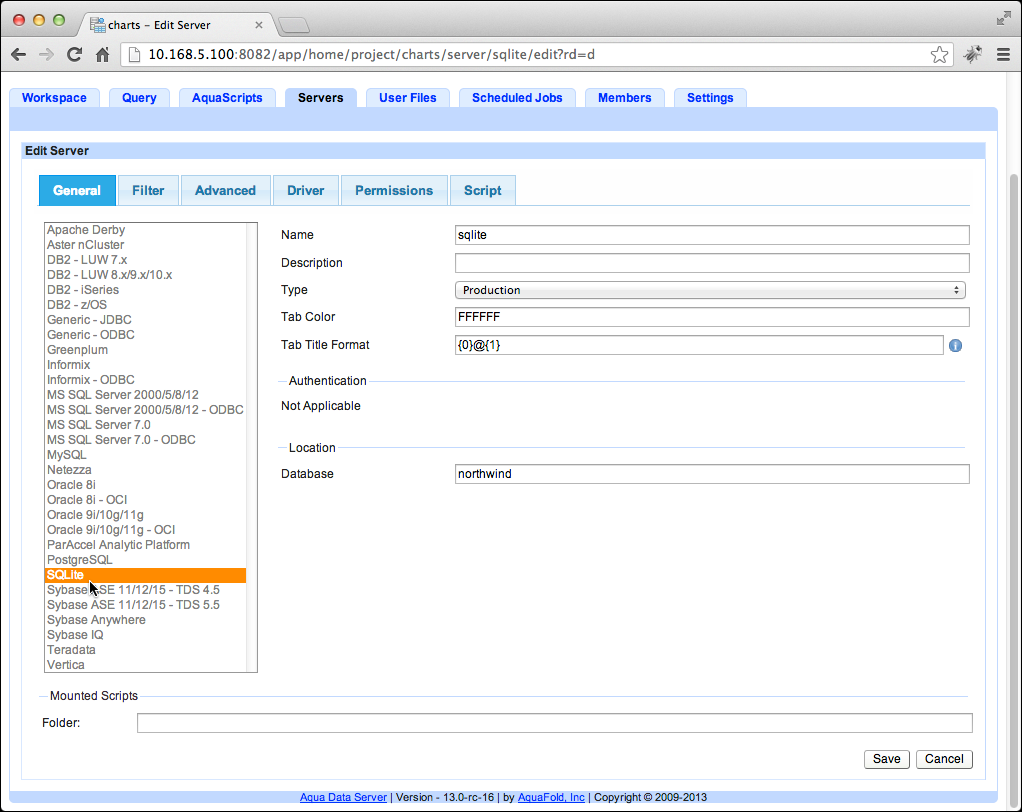Expand the Type dropdown showing Production
Image resolution: width=1022 pixels, height=812 pixels.
[710, 290]
